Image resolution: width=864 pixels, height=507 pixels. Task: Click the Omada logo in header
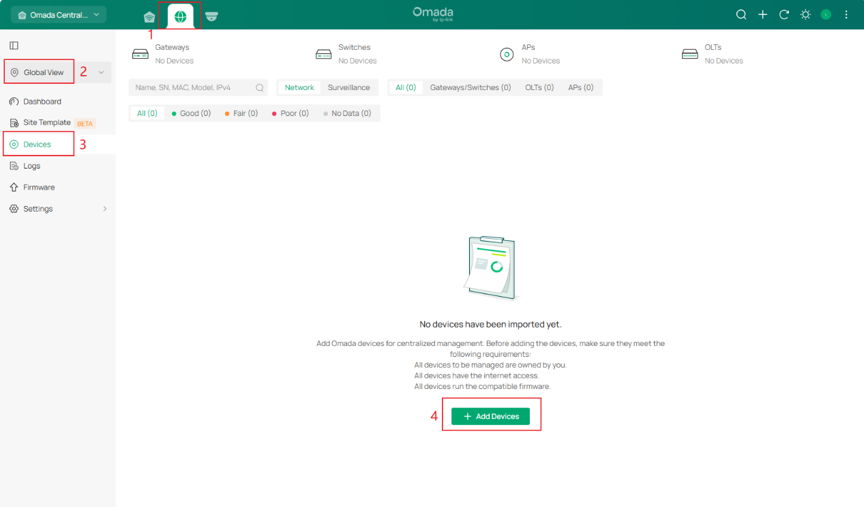[x=433, y=14]
